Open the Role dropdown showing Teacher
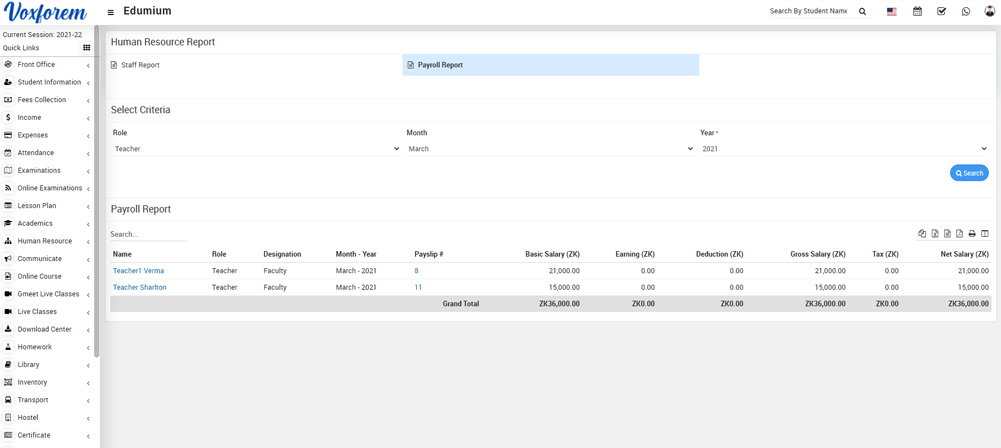Screen dimensions: 1001x448 [x=256, y=149]
